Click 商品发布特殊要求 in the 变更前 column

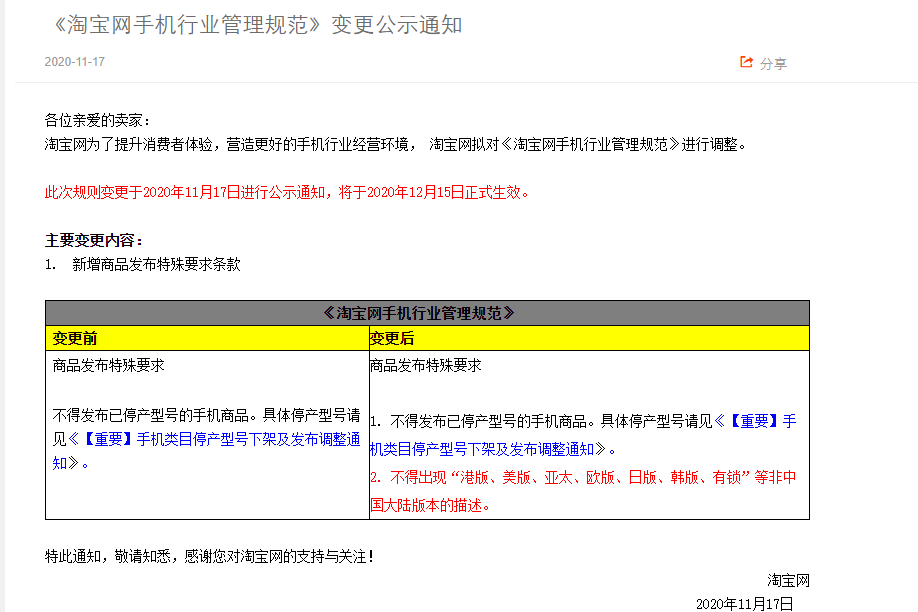point(108,365)
